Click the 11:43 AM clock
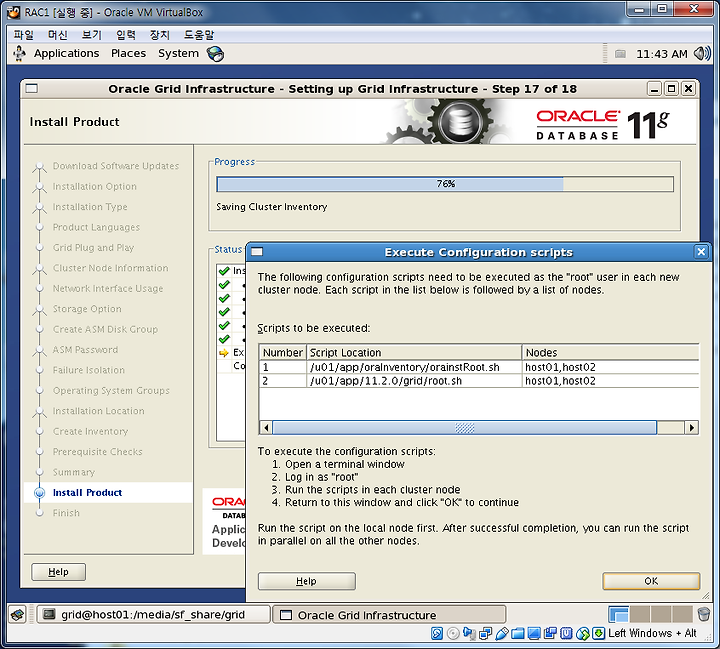This screenshot has height=649, width=720. click(662, 54)
